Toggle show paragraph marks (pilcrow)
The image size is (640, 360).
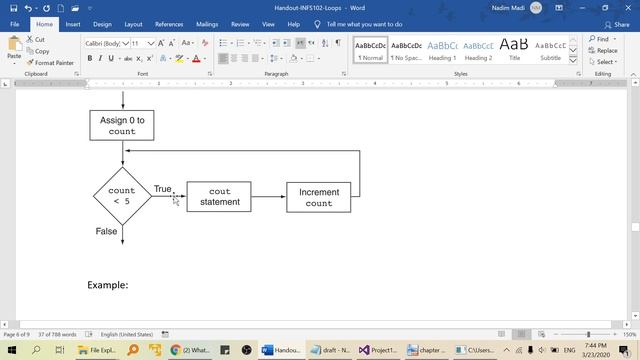pyautogui.click(x=338, y=43)
